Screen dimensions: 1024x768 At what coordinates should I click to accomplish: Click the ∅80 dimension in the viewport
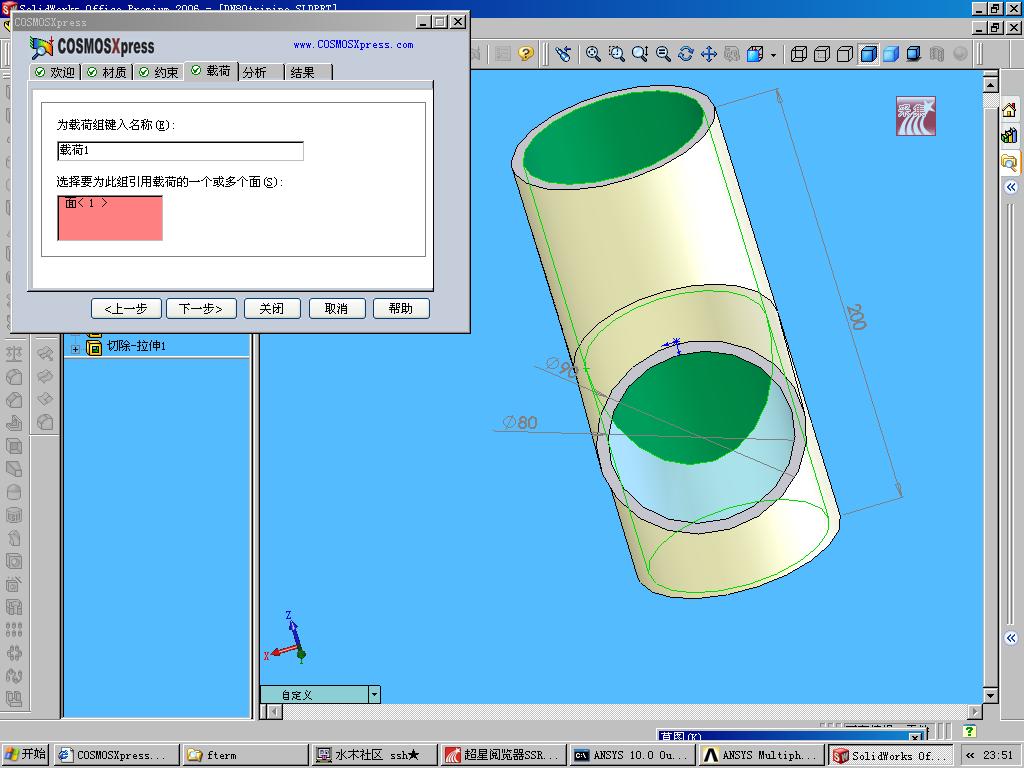pyautogui.click(x=520, y=423)
